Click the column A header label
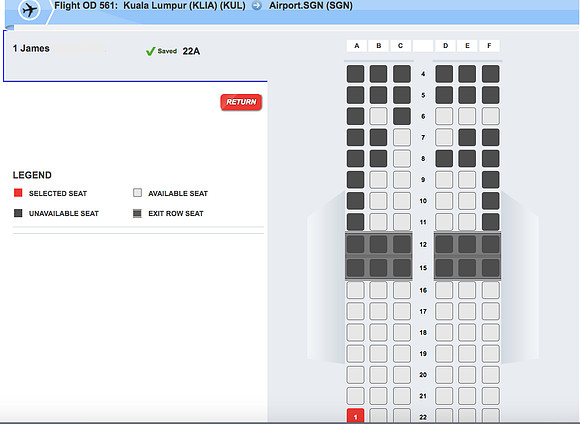 [x=357, y=46]
